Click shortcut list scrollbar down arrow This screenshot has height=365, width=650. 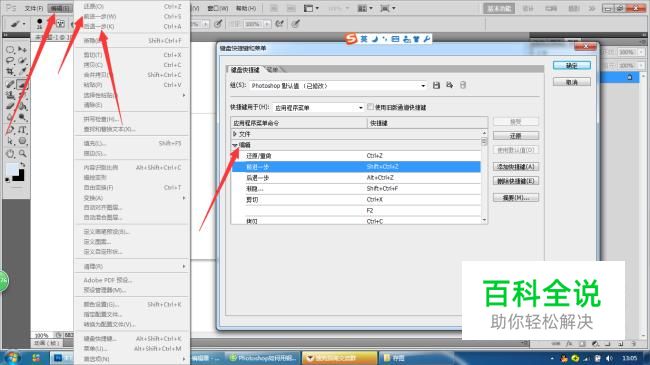coord(484,220)
